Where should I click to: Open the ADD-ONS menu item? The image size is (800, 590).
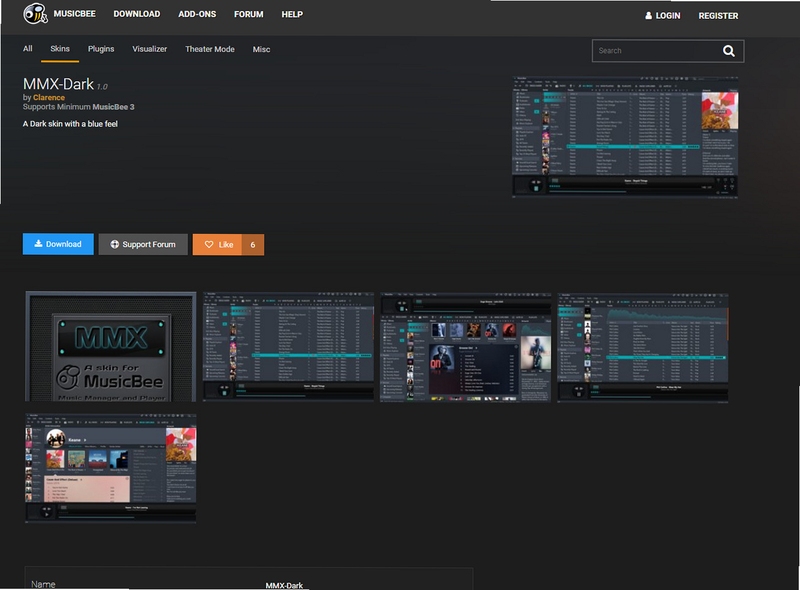(197, 14)
